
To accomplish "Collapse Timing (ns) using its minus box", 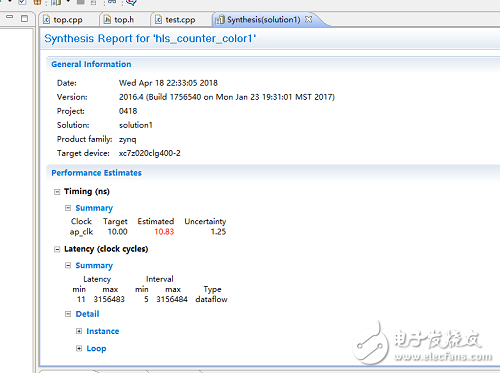I will (x=57, y=192).
